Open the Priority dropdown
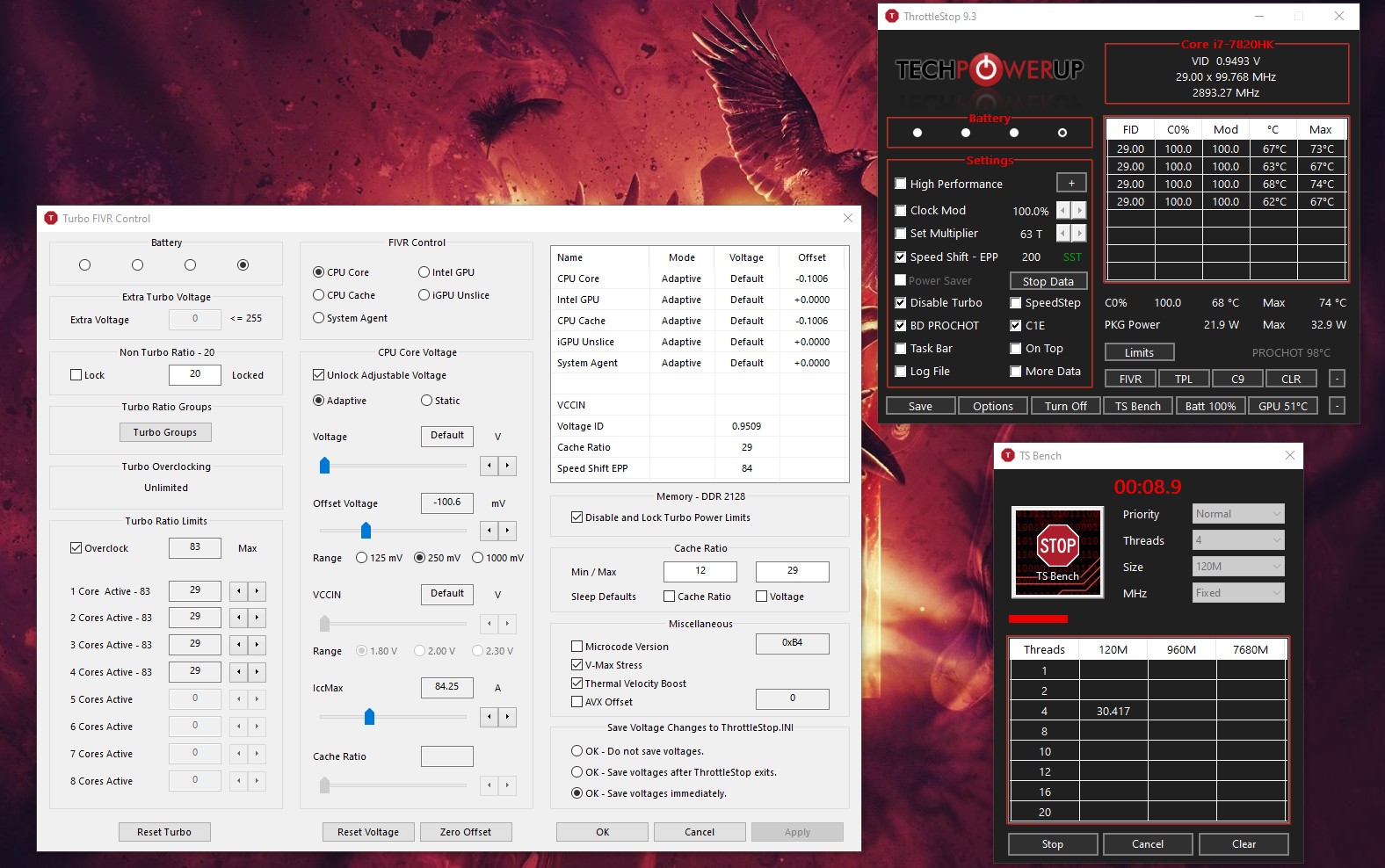Image resolution: width=1385 pixels, height=868 pixels. (1237, 514)
